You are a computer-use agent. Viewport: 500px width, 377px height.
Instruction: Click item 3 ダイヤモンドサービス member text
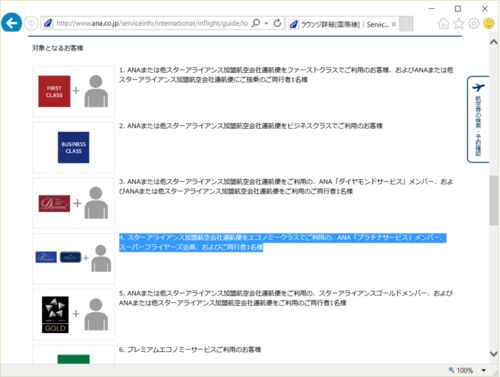click(286, 186)
